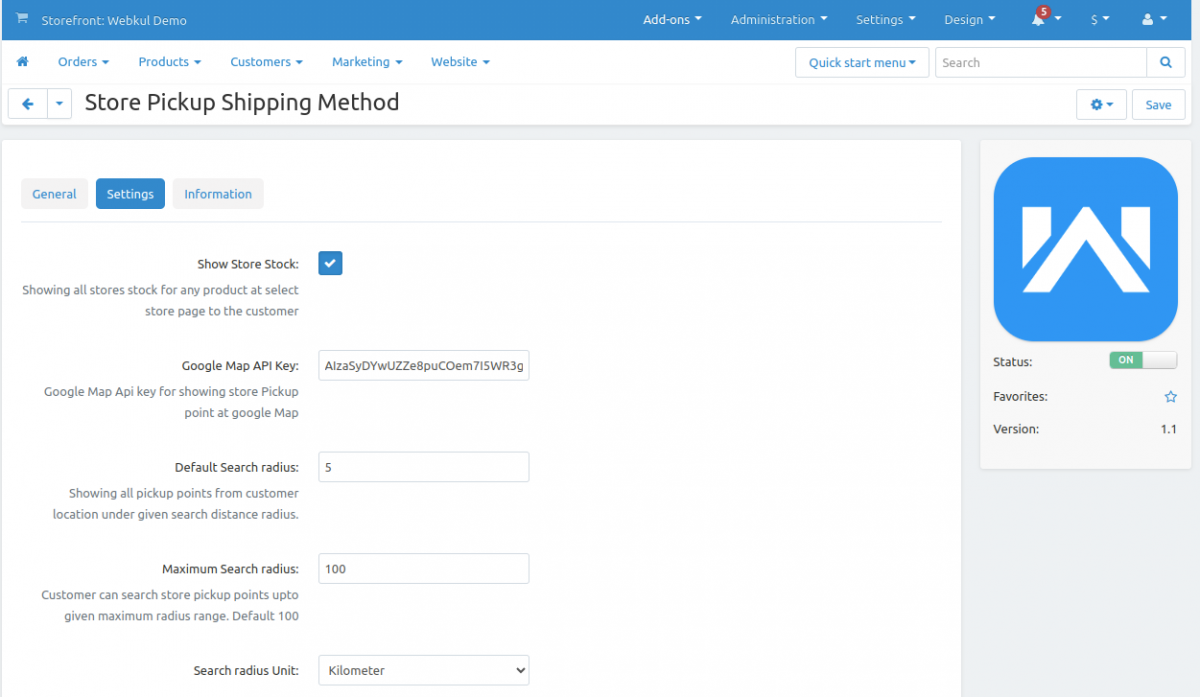The width and height of the screenshot is (1200, 697).
Task: Switch to the Information tab
Action: tap(218, 194)
